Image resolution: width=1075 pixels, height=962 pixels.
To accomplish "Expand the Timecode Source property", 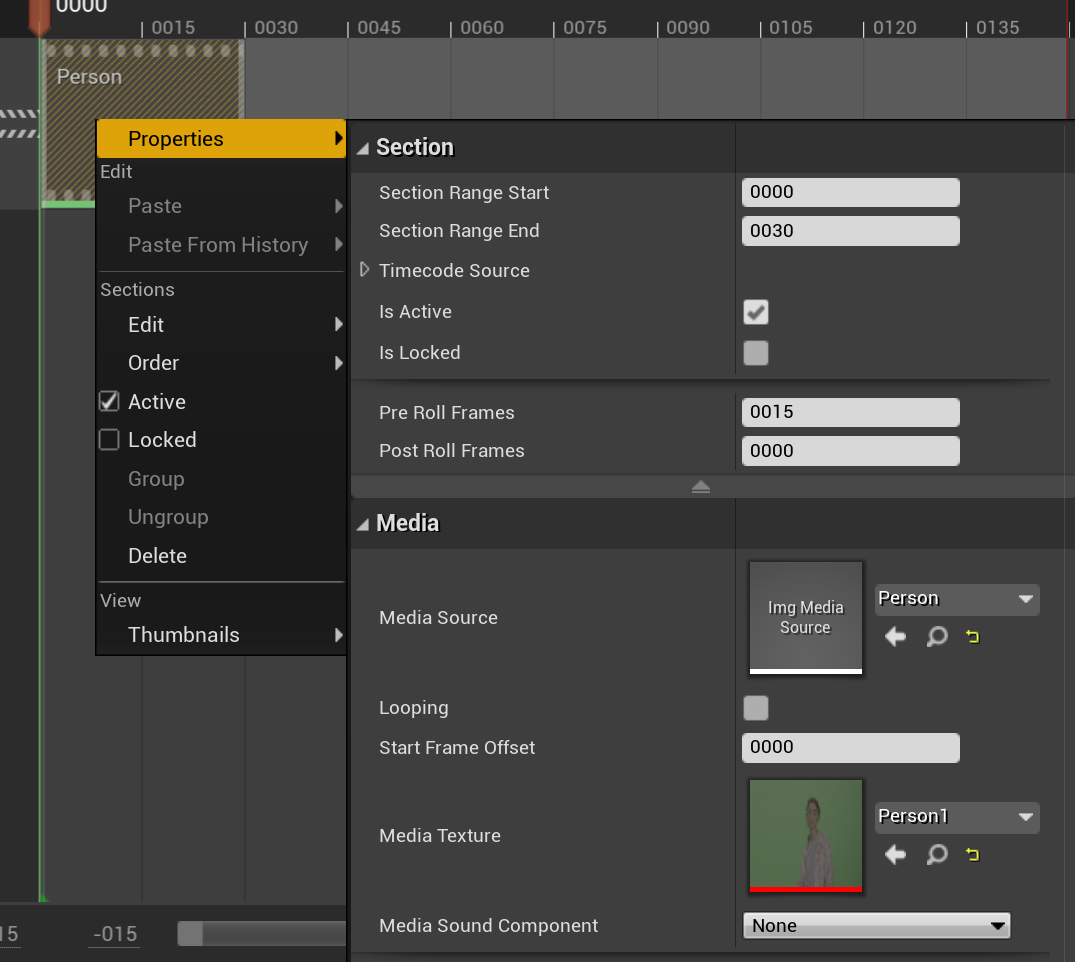I will click(365, 270).
